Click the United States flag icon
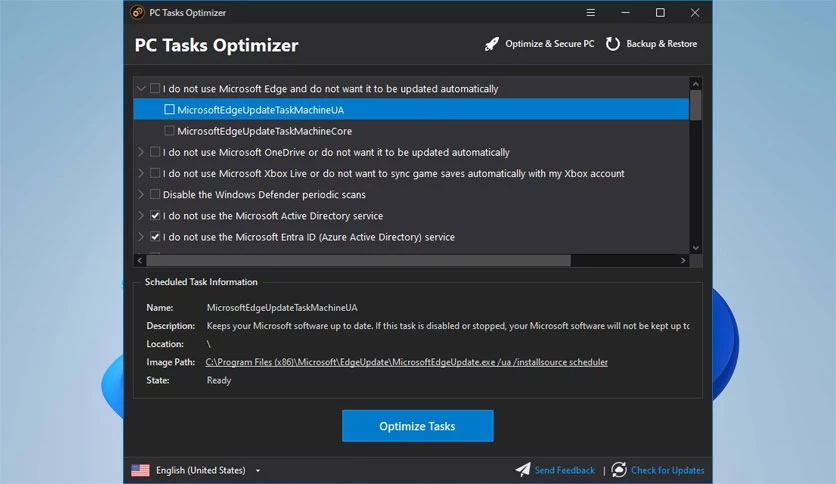The height and width of the screenshot is (484, 836). (x=140, y=470)
